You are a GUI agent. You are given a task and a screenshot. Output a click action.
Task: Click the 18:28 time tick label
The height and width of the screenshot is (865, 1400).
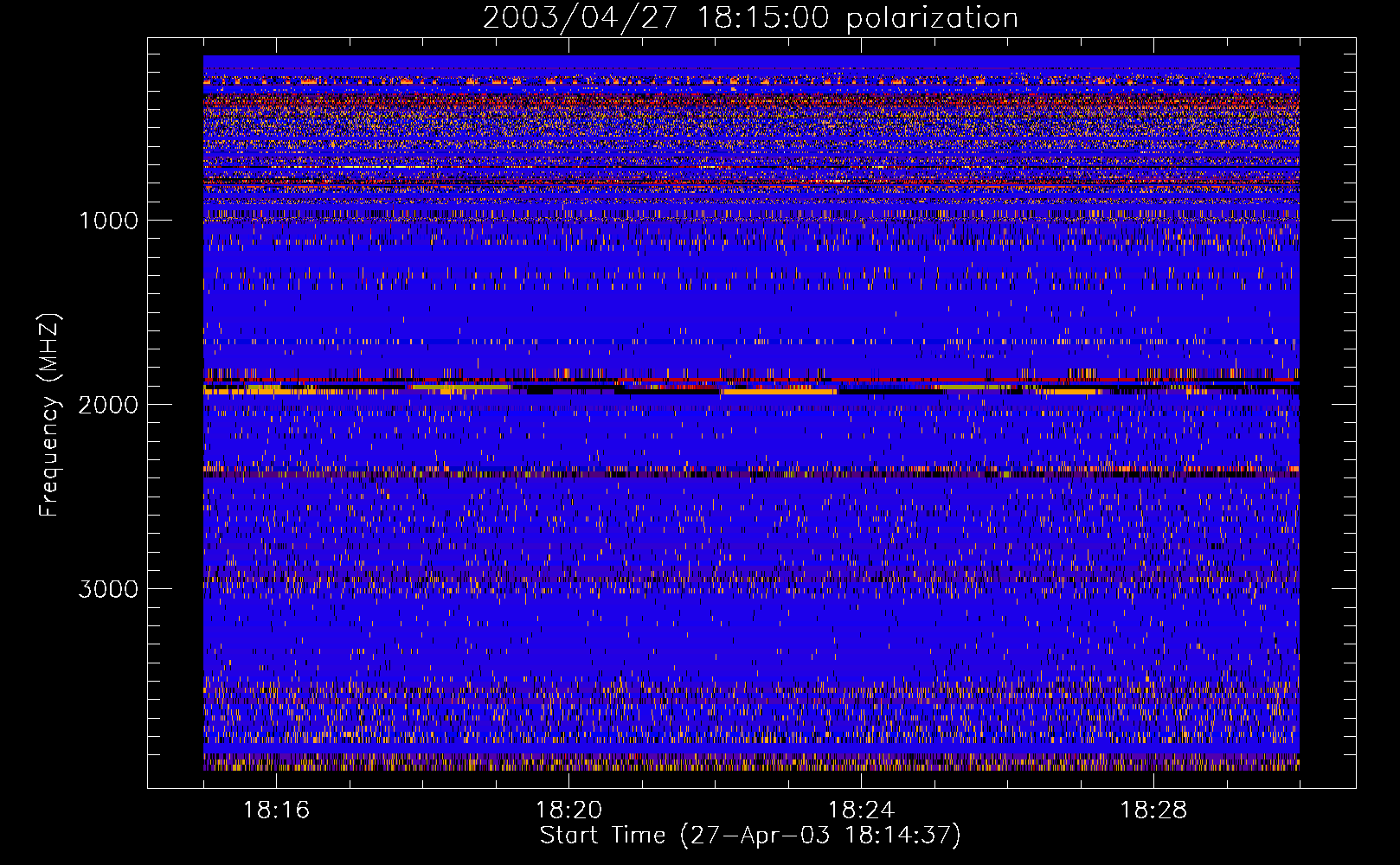click(x=1153, y=811)
